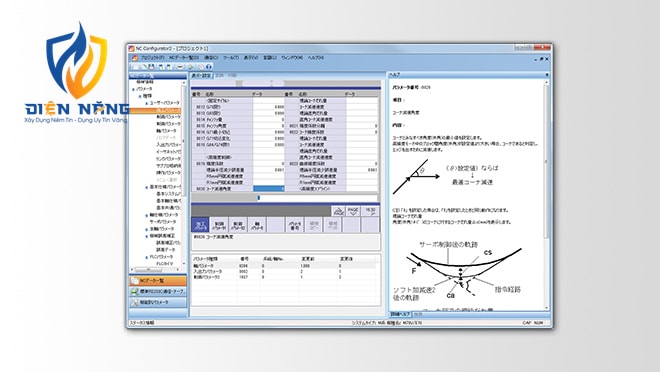Click the 標準RS232C通信 sidebar button
Screen dimensions: 660x372
(x=158, y=291)
